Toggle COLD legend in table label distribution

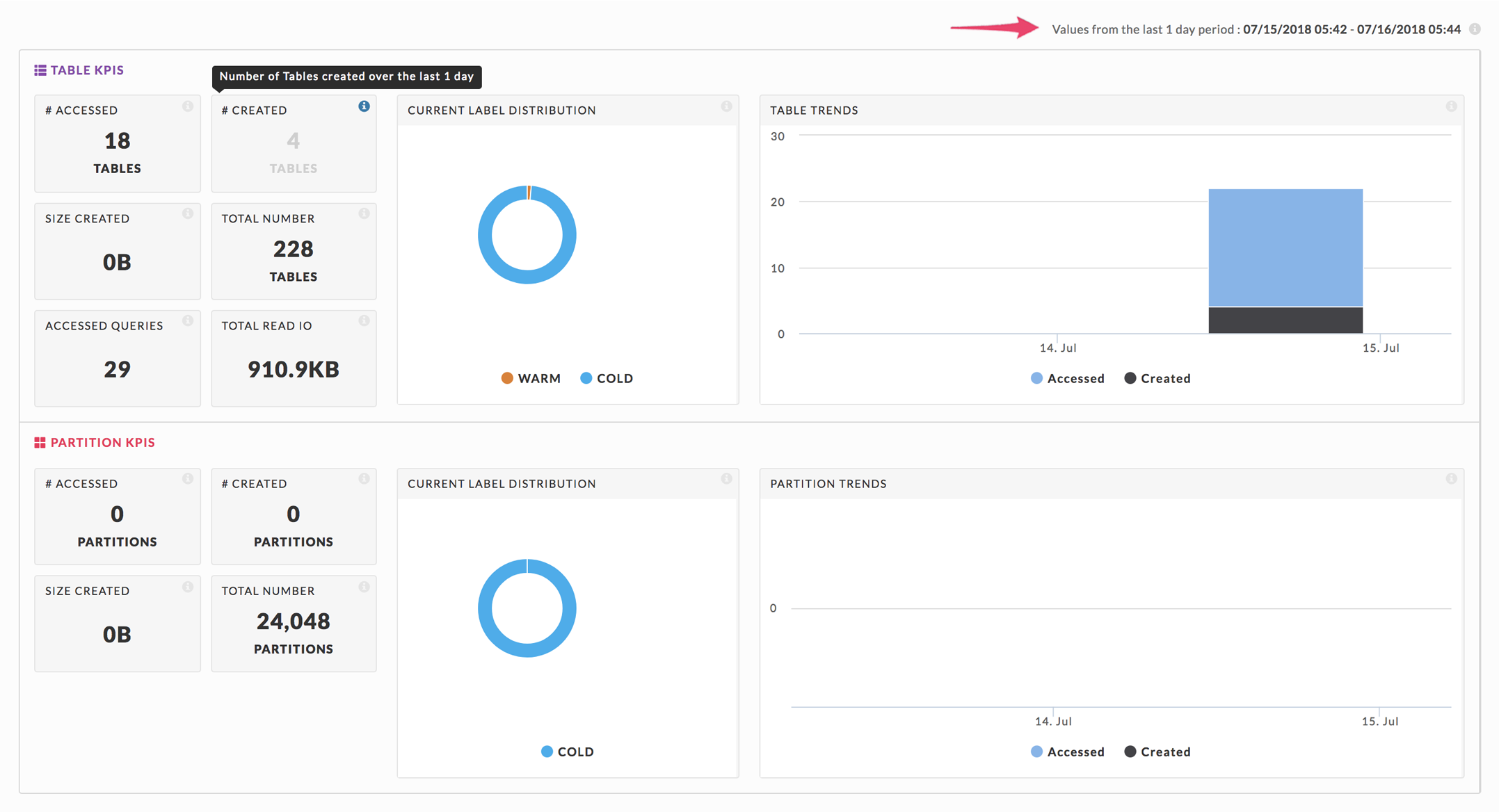pyautogui.click(x=607, y=378)
